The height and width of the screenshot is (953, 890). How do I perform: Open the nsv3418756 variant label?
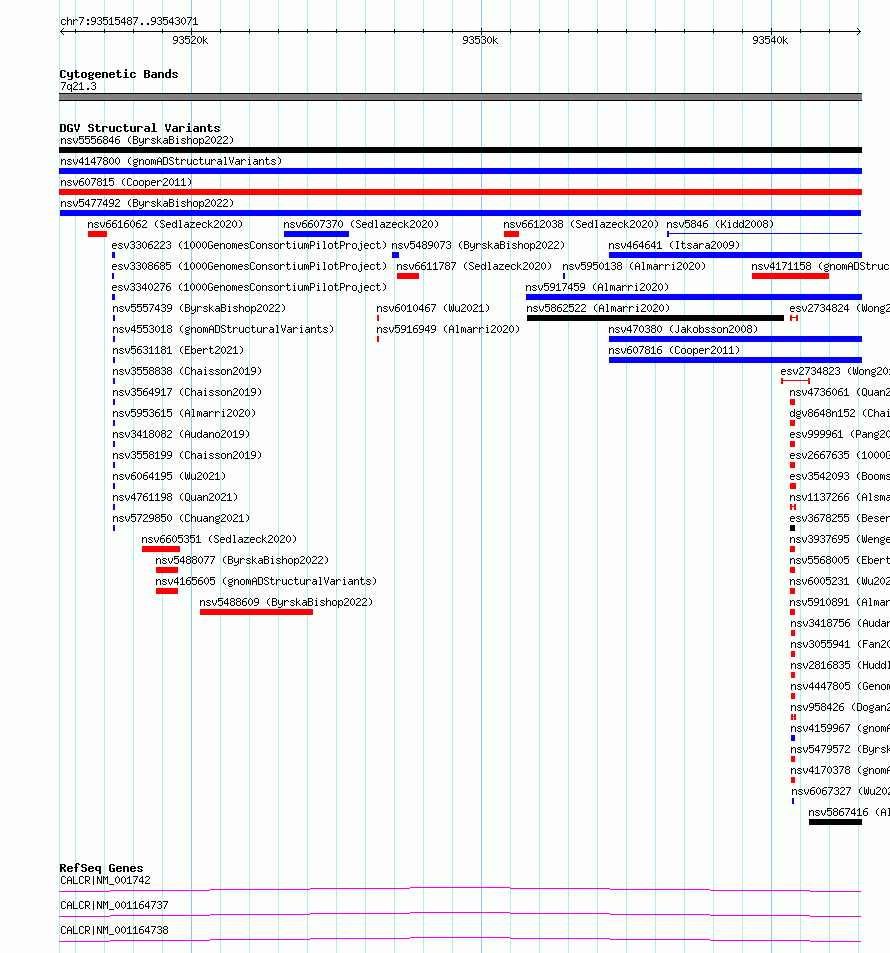[x=840, y=623]
